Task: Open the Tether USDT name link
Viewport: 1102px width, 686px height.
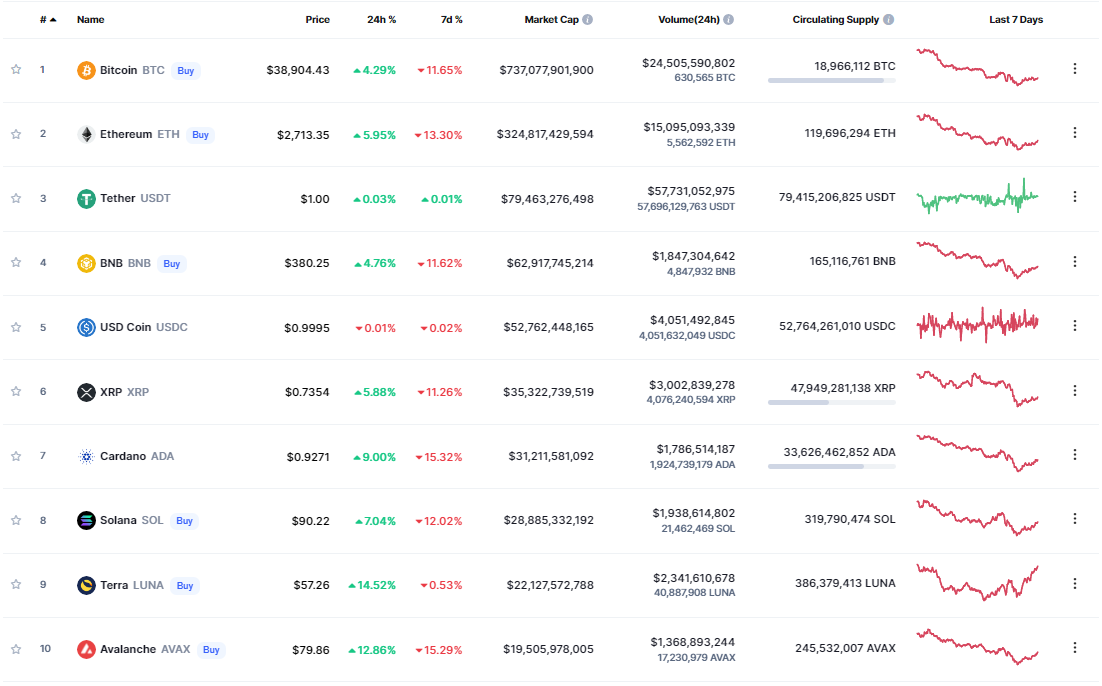Action: tap(135, 198)
